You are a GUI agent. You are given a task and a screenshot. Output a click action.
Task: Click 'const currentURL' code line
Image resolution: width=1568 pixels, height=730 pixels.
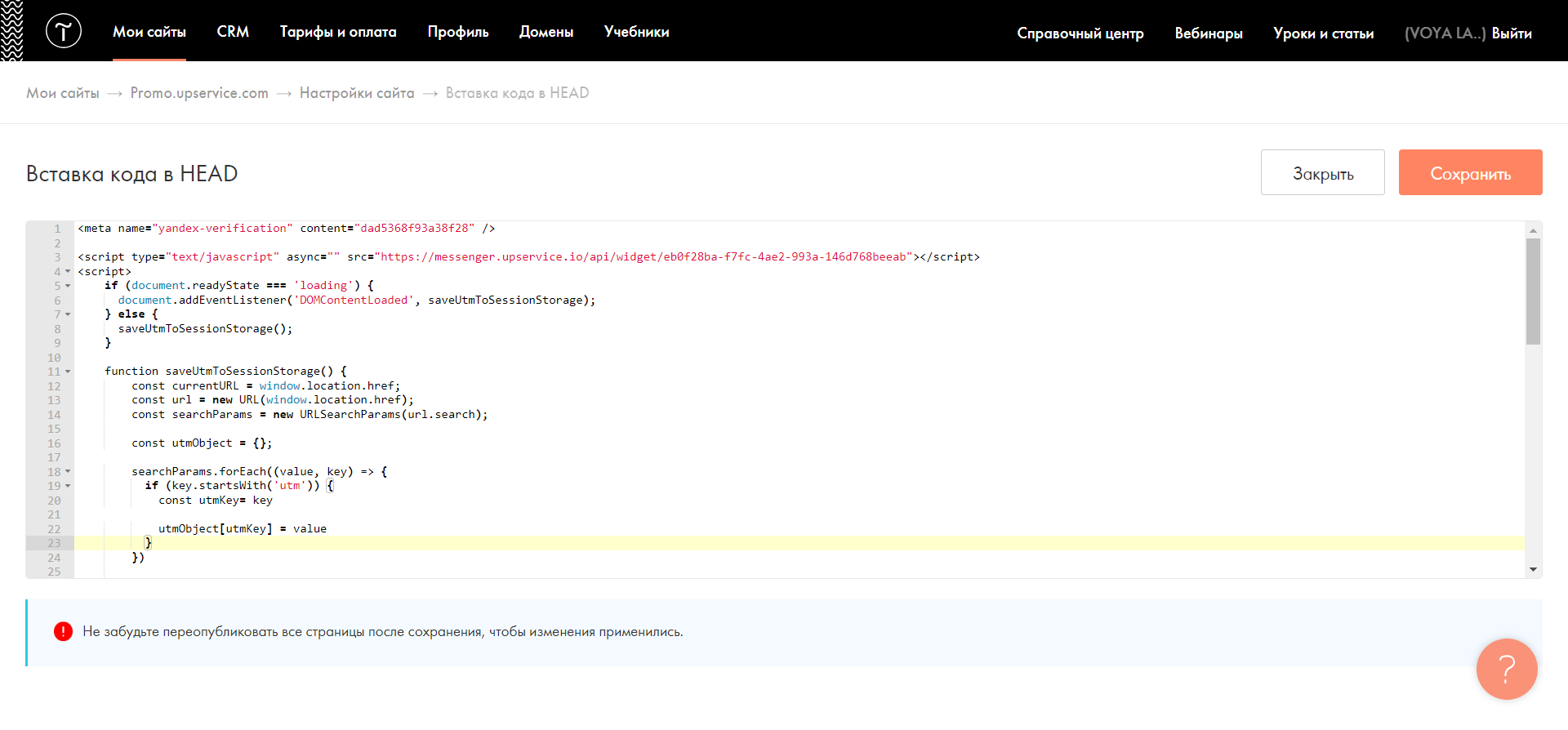(266, 386)
